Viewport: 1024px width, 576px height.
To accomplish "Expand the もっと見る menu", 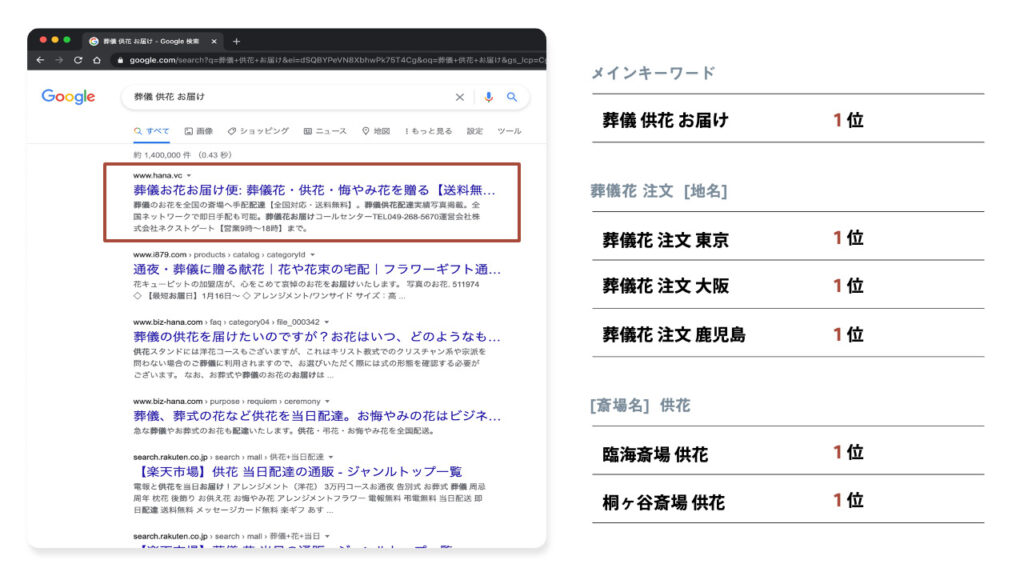I will (428, 131).
